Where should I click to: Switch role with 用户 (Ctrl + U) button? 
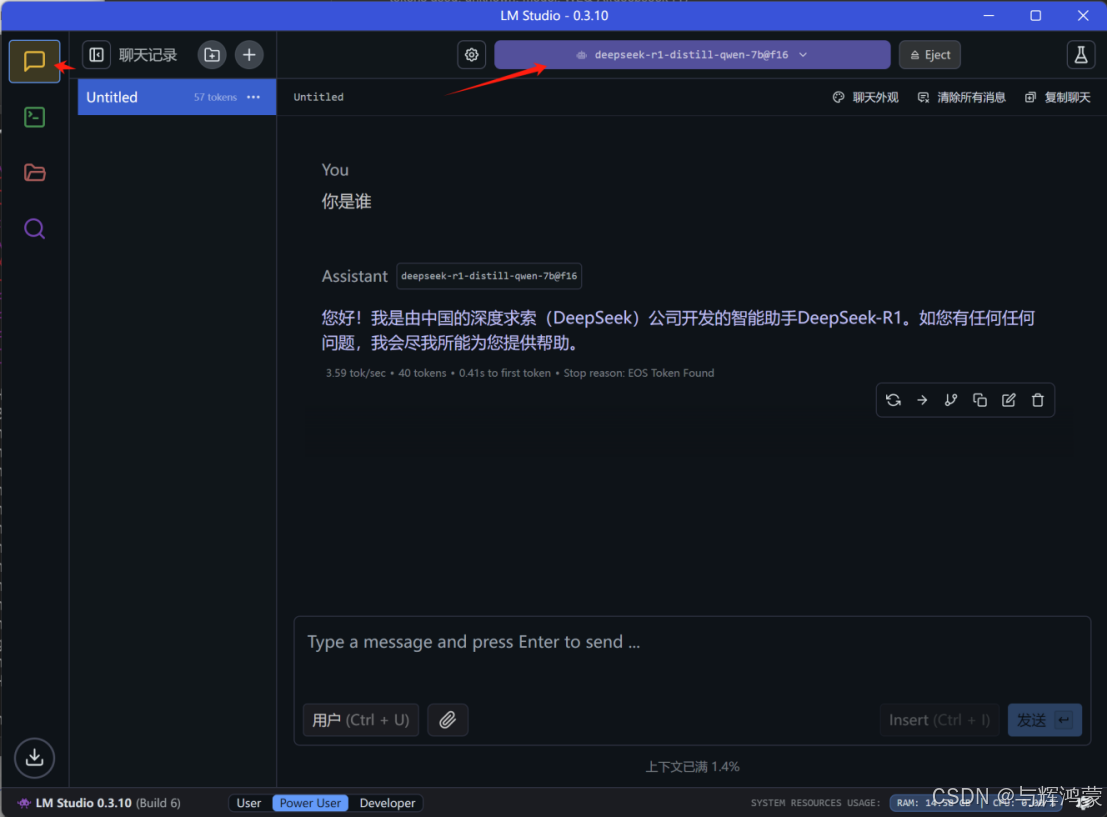click(x=361, y=720)
